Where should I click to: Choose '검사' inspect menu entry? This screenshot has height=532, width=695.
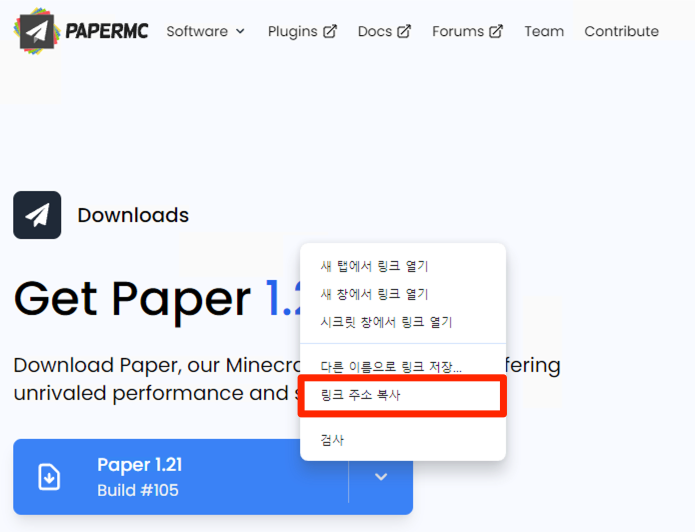(x=403, y=440)
